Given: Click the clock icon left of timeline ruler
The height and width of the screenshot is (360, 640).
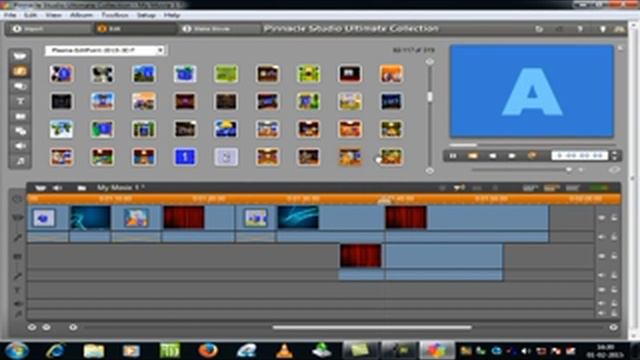Looking at the screenshot, I should click(18, 199).
